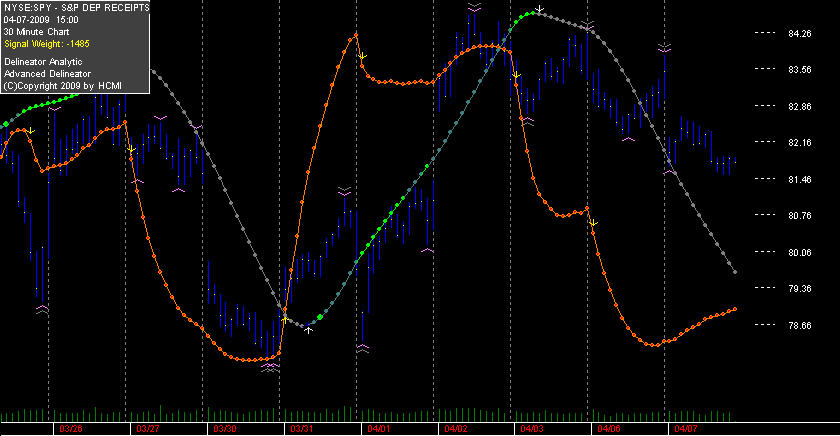Screen dimensions: 840x436
Task: Select the 03/30 date marker
Action: (x=225, y=429)
